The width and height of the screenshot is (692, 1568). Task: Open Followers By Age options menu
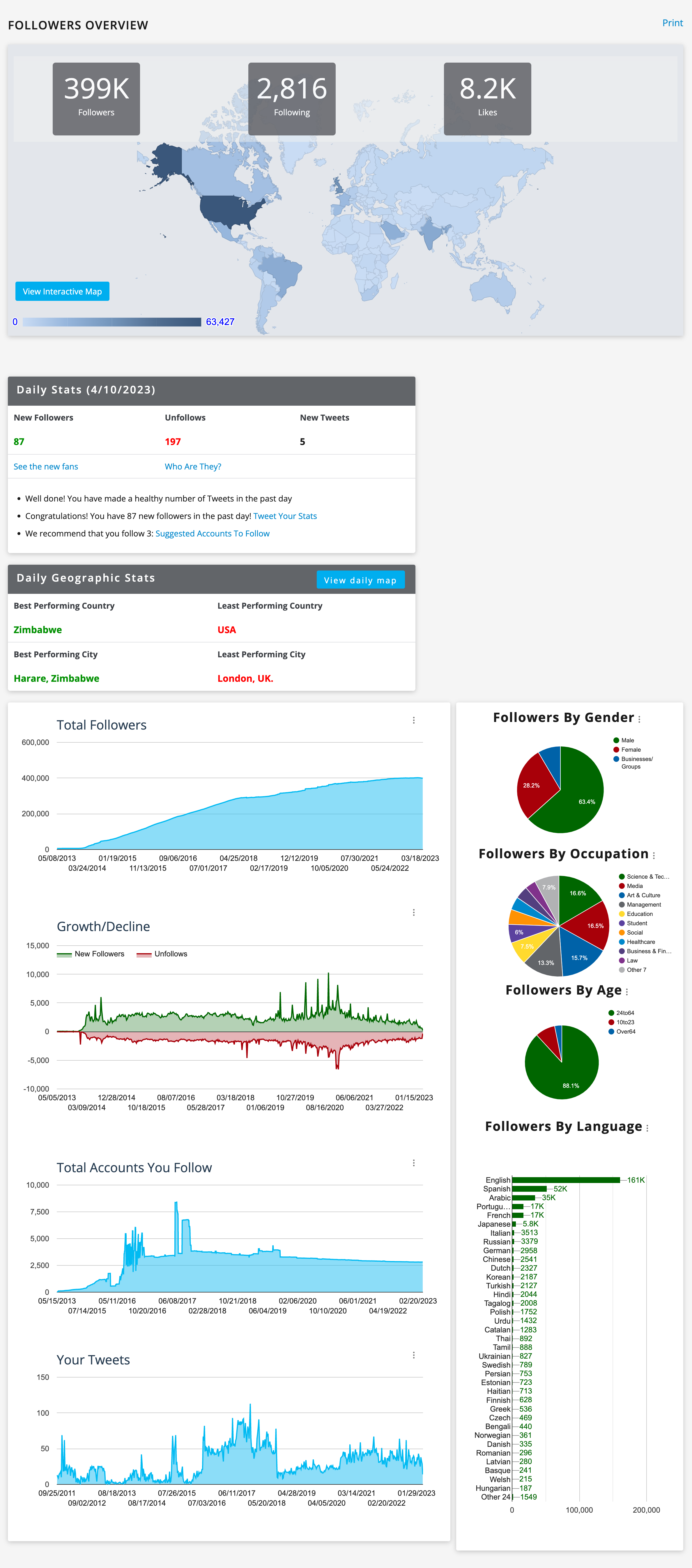coord(627,992)
